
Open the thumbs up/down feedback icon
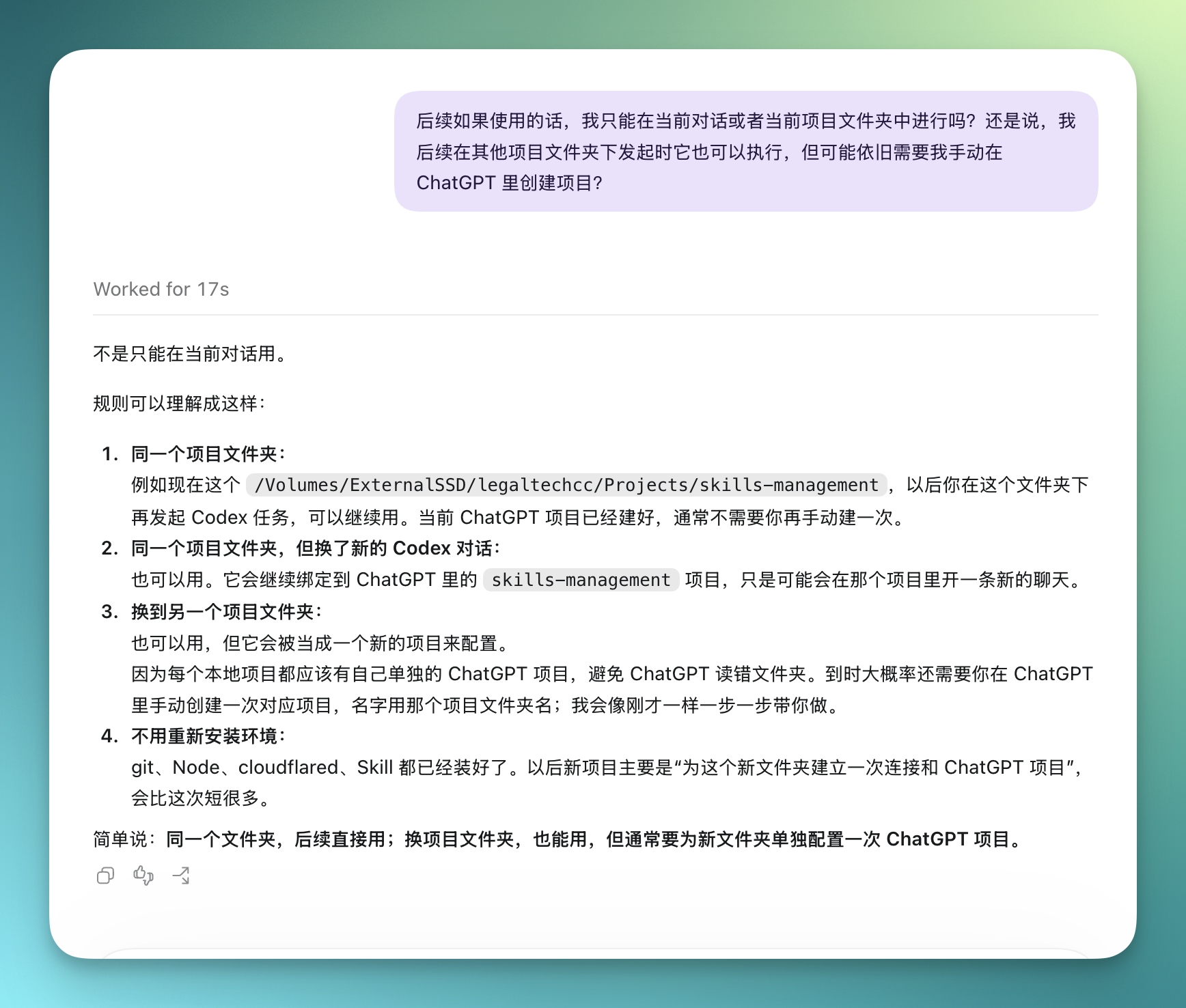143,876
